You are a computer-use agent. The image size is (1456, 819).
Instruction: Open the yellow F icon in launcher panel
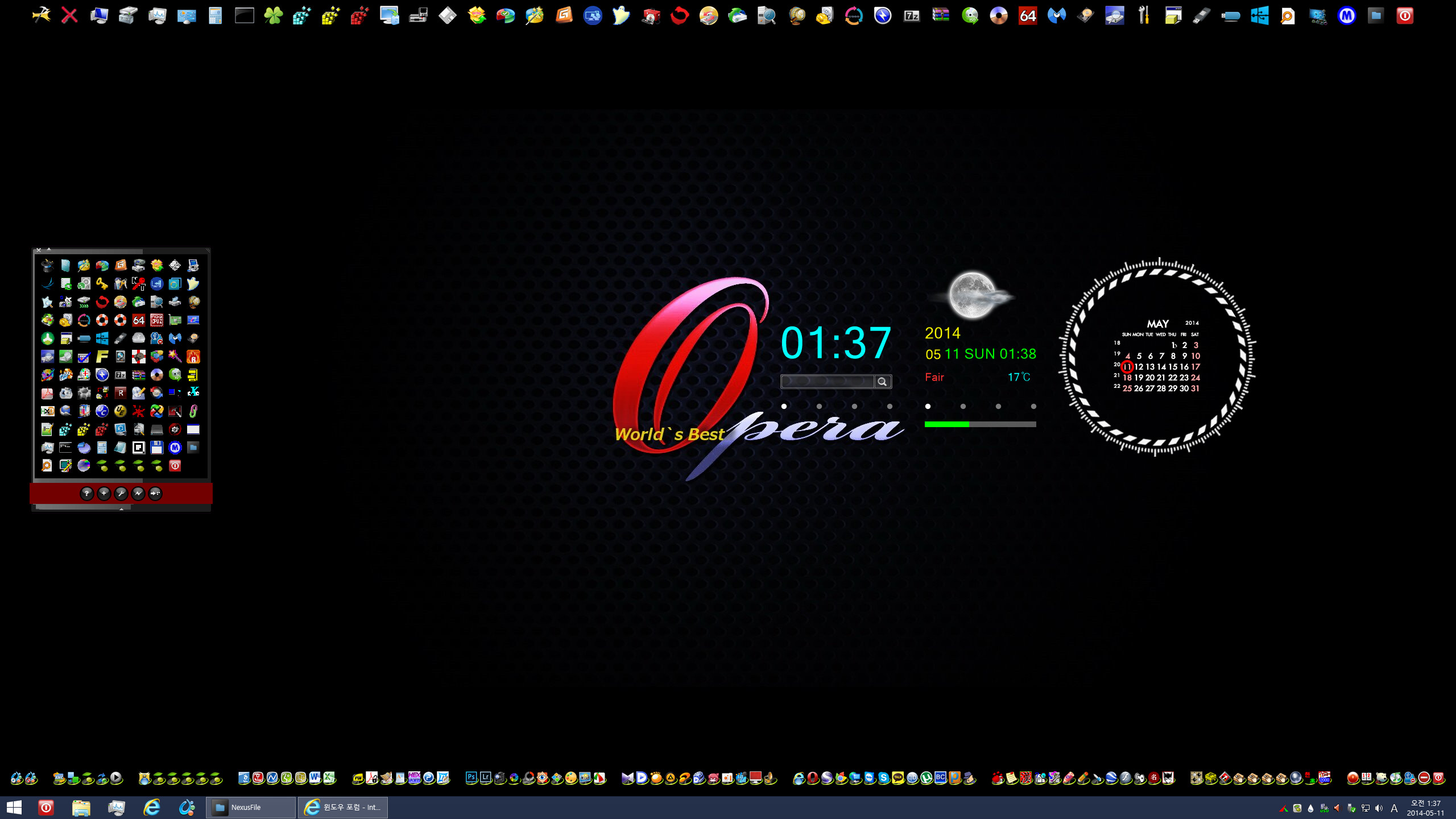tap(102, 356)
